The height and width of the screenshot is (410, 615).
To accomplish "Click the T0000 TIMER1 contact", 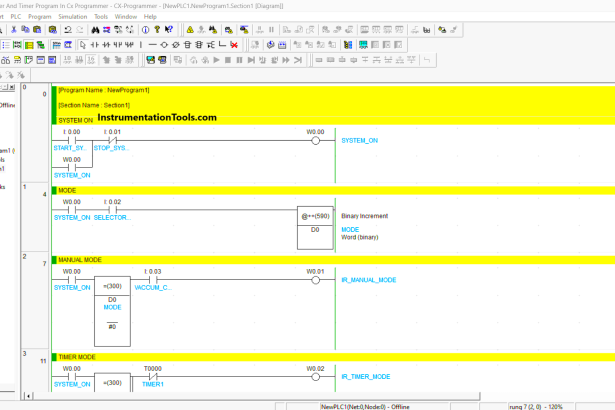I will (x=151, y=376).
